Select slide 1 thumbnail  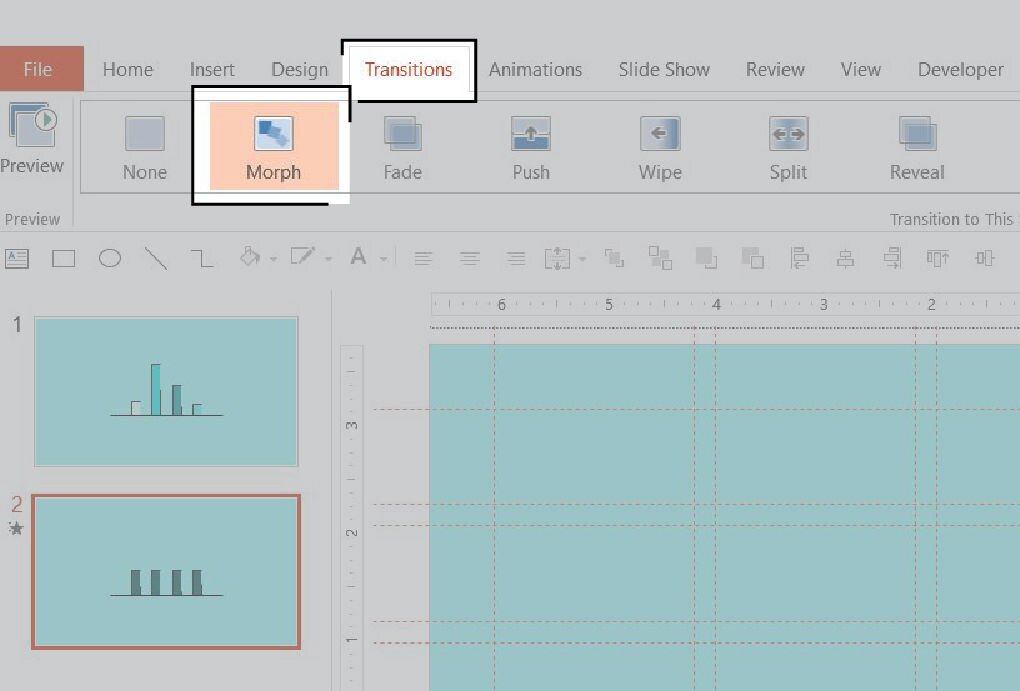[x=166, y=391]
